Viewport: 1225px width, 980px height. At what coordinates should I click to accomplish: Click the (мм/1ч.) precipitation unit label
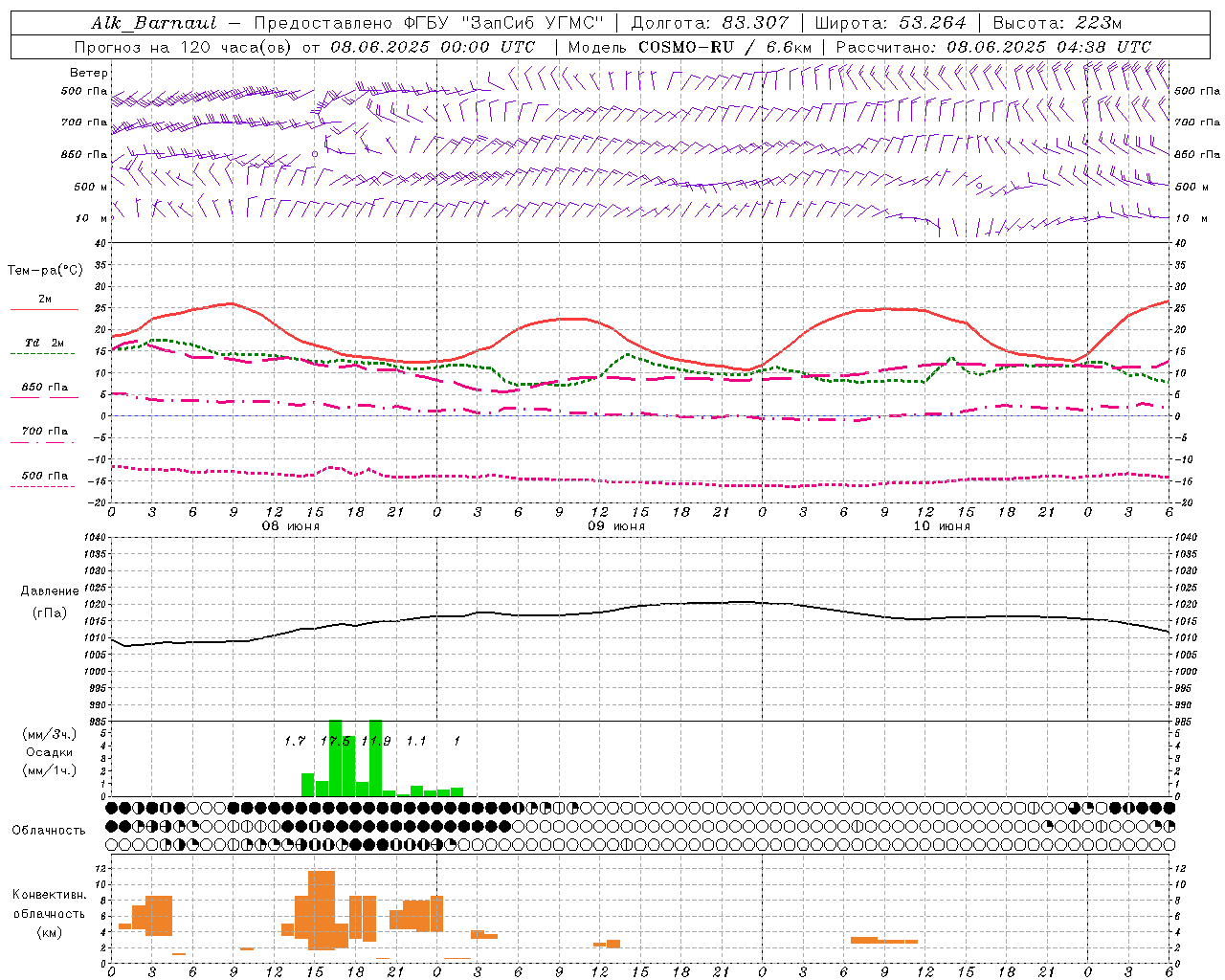coord(49,769)
